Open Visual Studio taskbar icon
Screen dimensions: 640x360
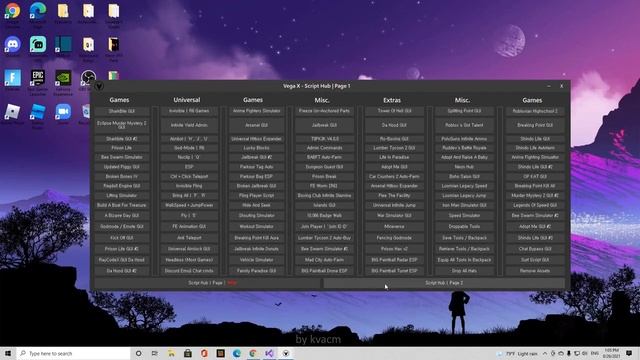[269, 353]
